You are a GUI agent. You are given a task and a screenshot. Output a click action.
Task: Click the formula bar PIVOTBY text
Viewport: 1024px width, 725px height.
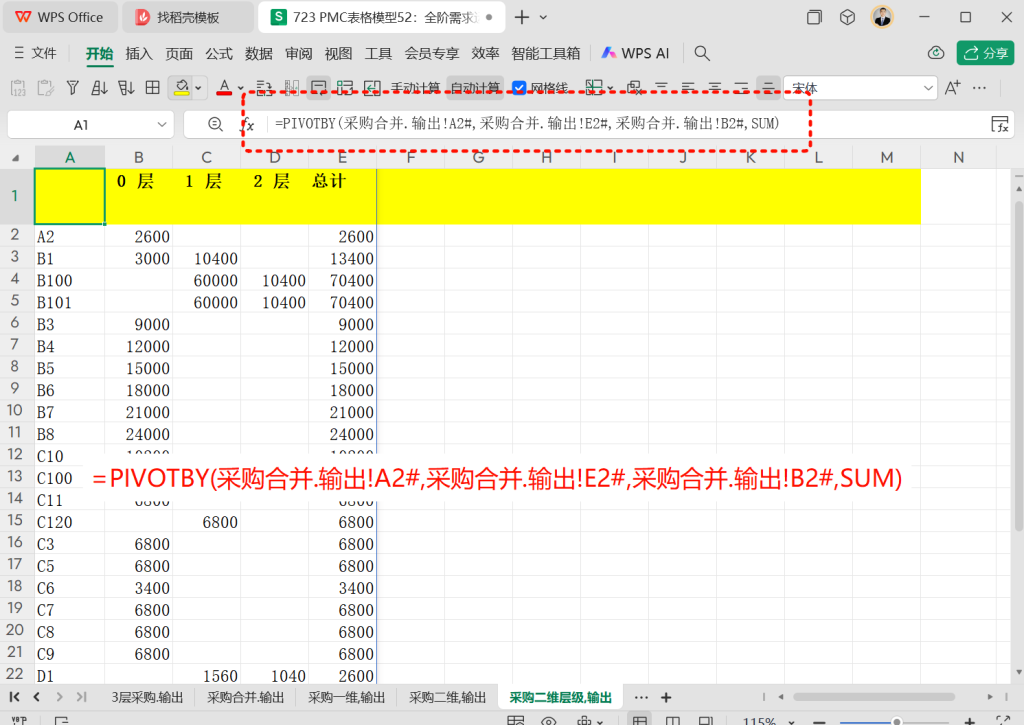[x=526, y=123]
